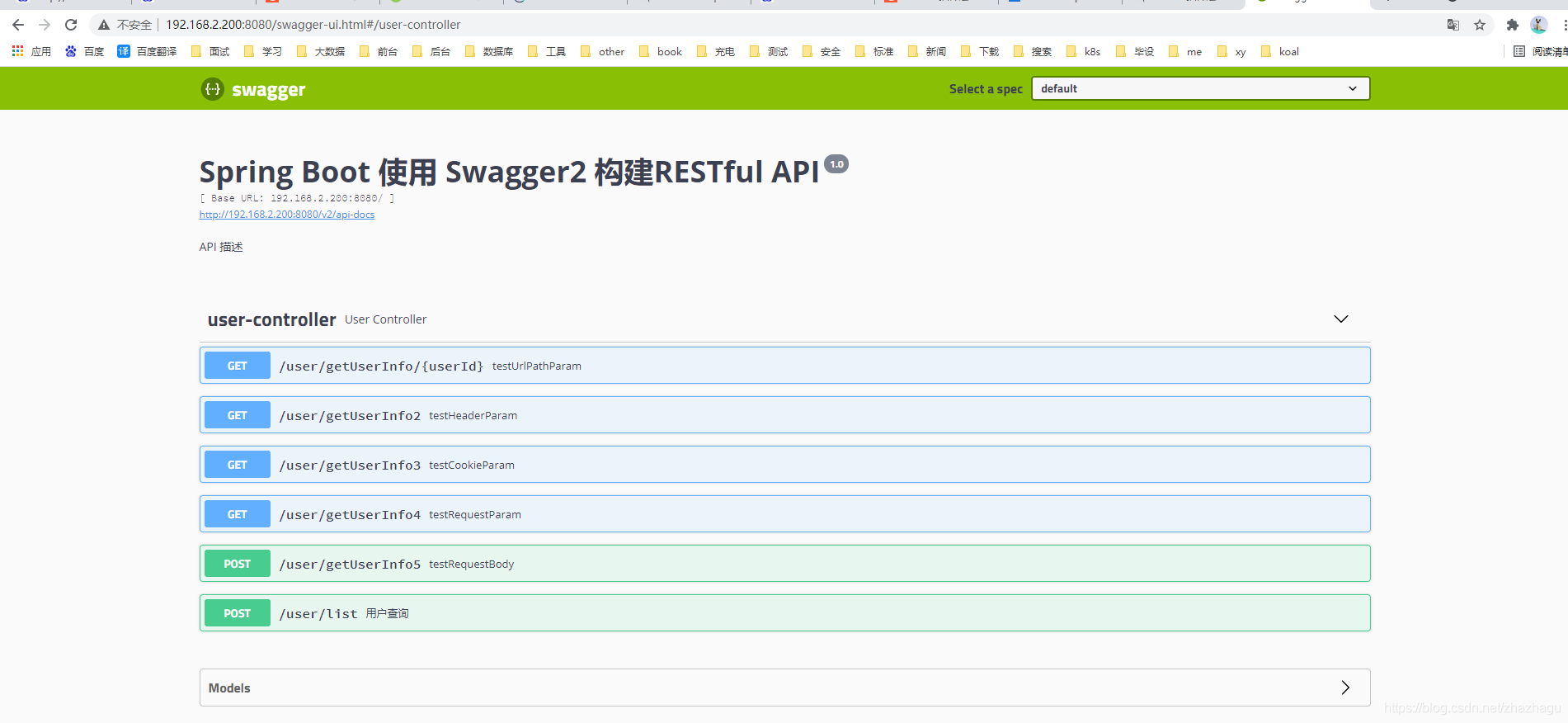Open the 学习 bookmark folder
1568x723 pixels.
pos(263,51)
